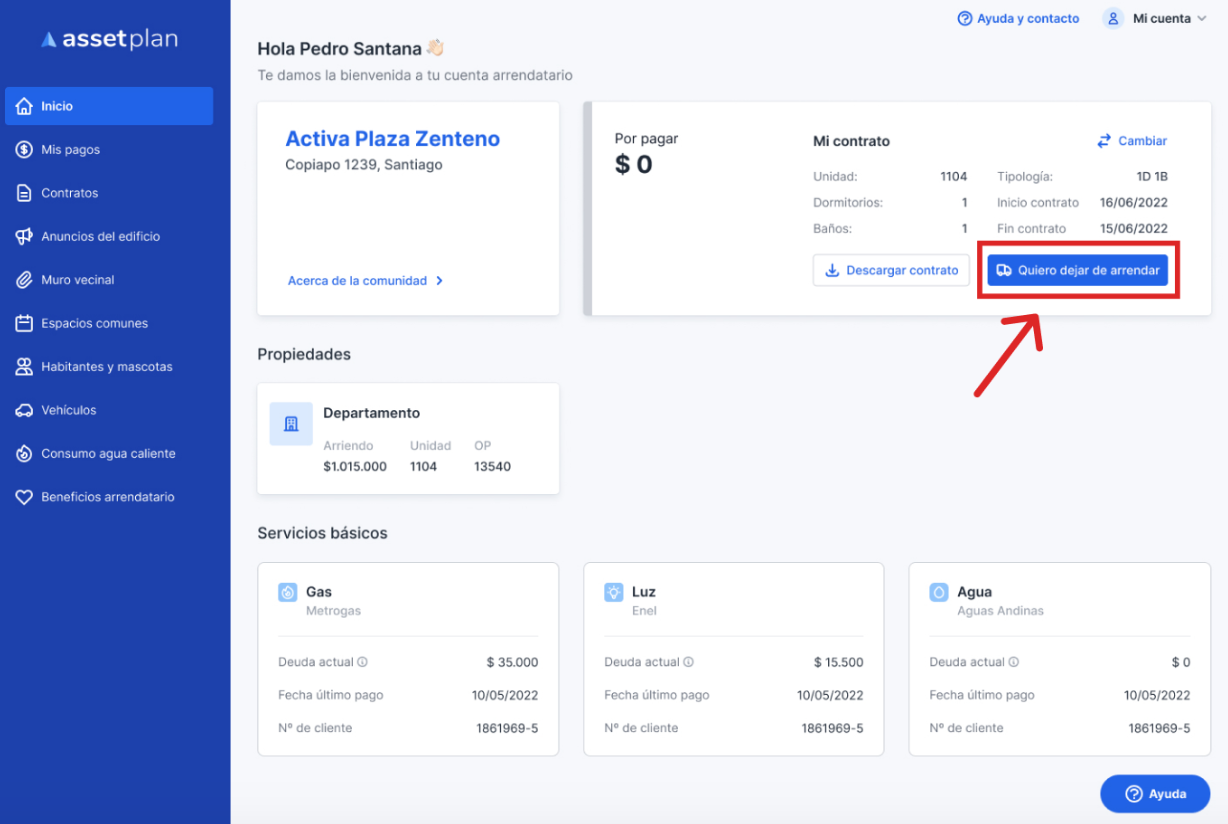Screen dimensions: 1228x824
Task: Click the Consumo agua caliente icon
Action: tap(24, 454)
